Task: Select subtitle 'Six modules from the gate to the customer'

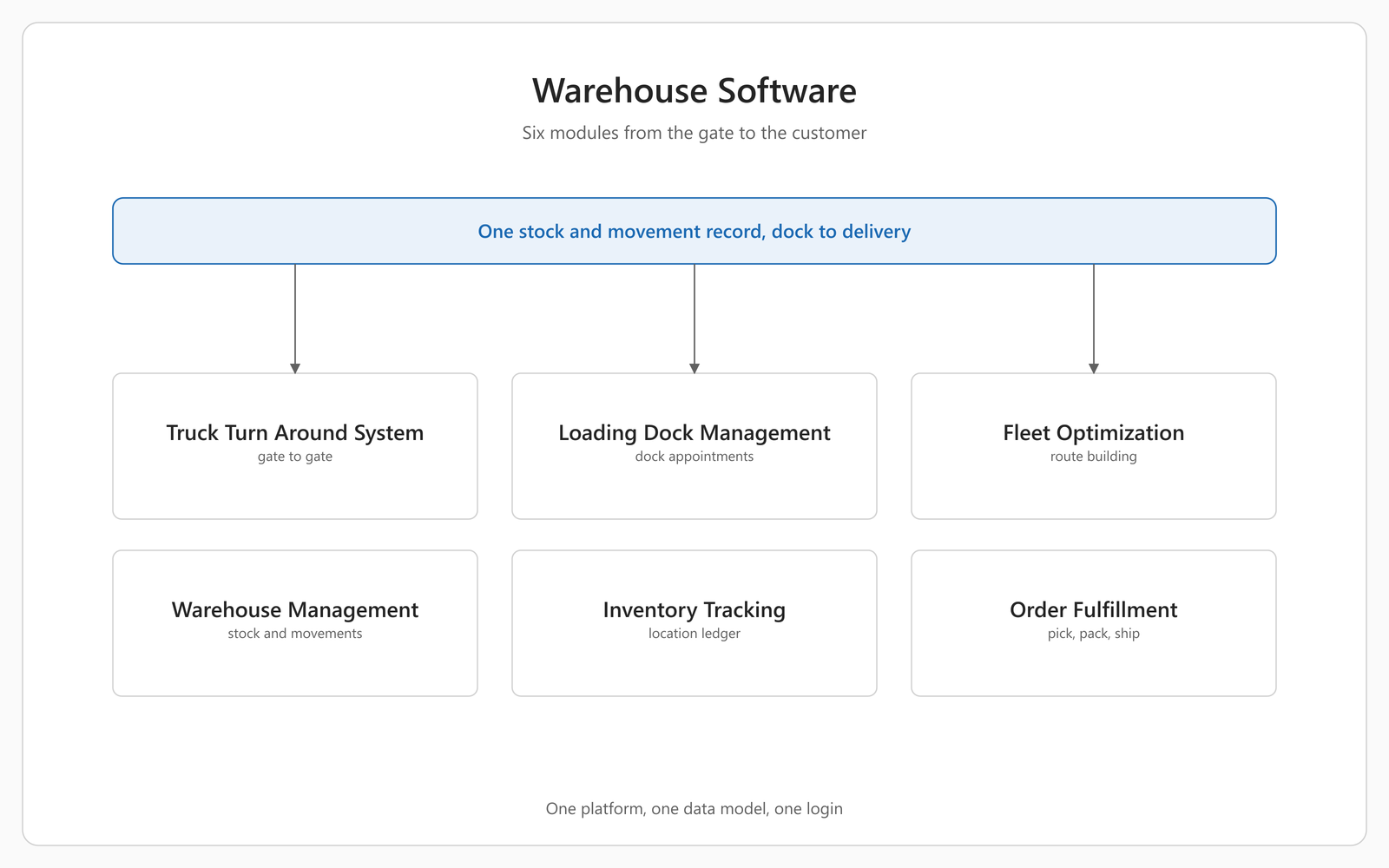Action: coord(694,133)
